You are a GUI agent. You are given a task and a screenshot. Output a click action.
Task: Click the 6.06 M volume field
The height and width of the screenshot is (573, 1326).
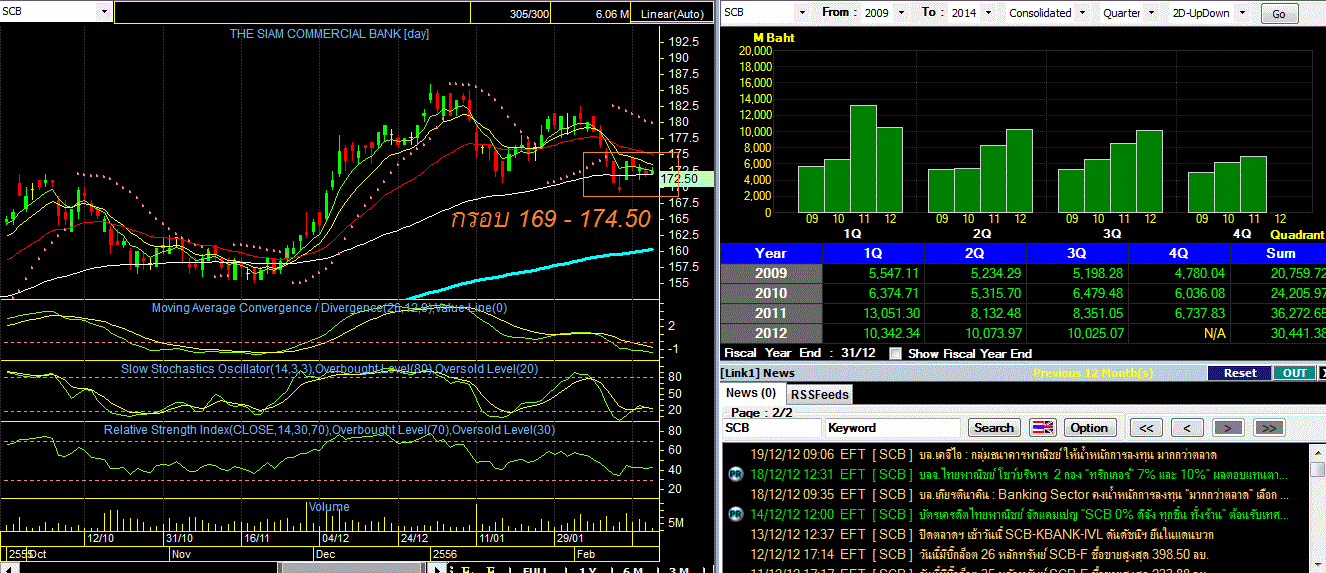point(593,14)
